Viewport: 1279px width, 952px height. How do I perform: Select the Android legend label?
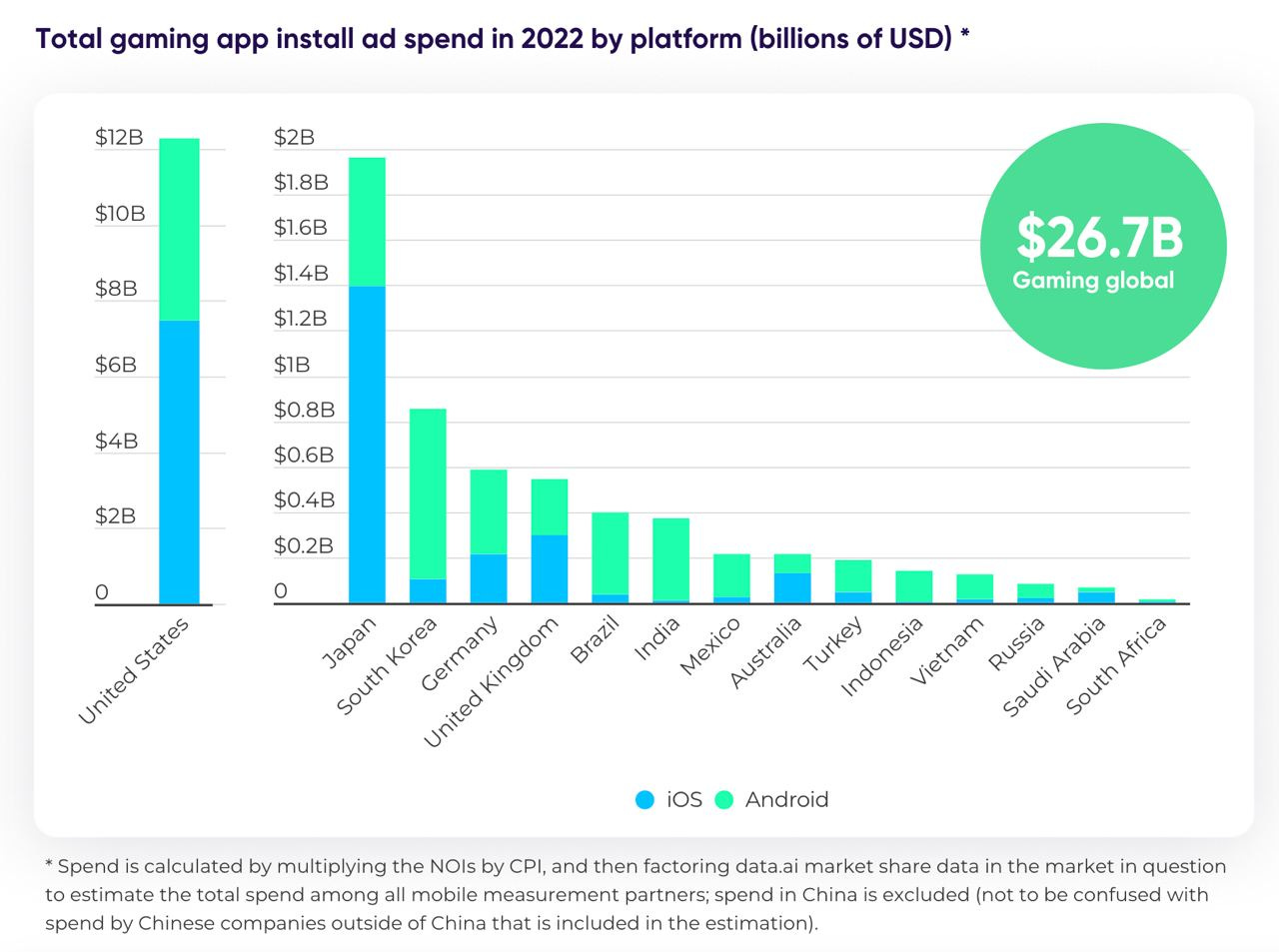[x=787, y=800]
